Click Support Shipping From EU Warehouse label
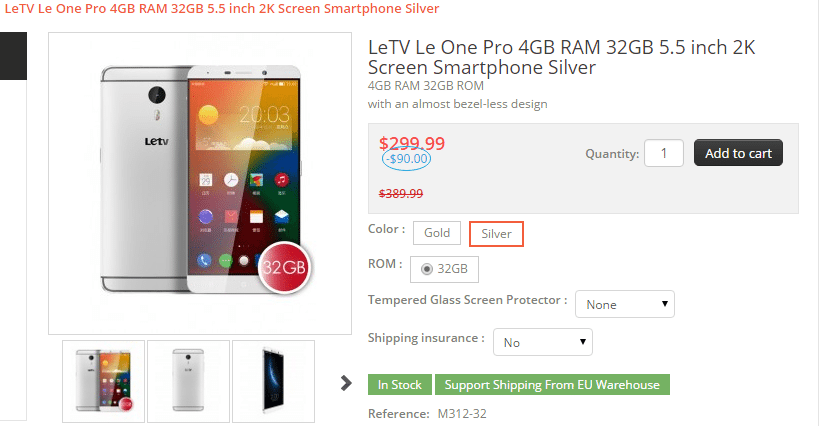The image size is (822, 426). point(552,385)
